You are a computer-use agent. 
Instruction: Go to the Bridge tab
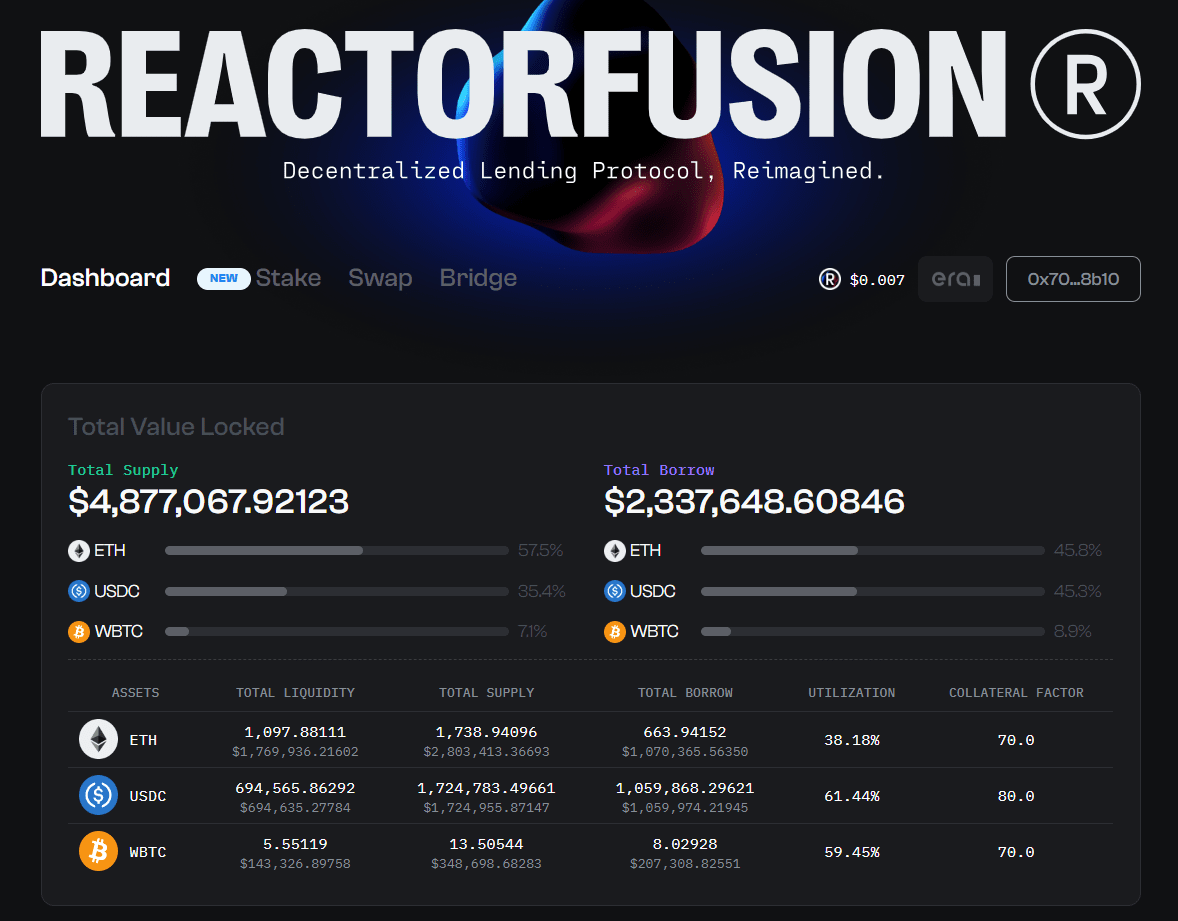pos(478,278)
